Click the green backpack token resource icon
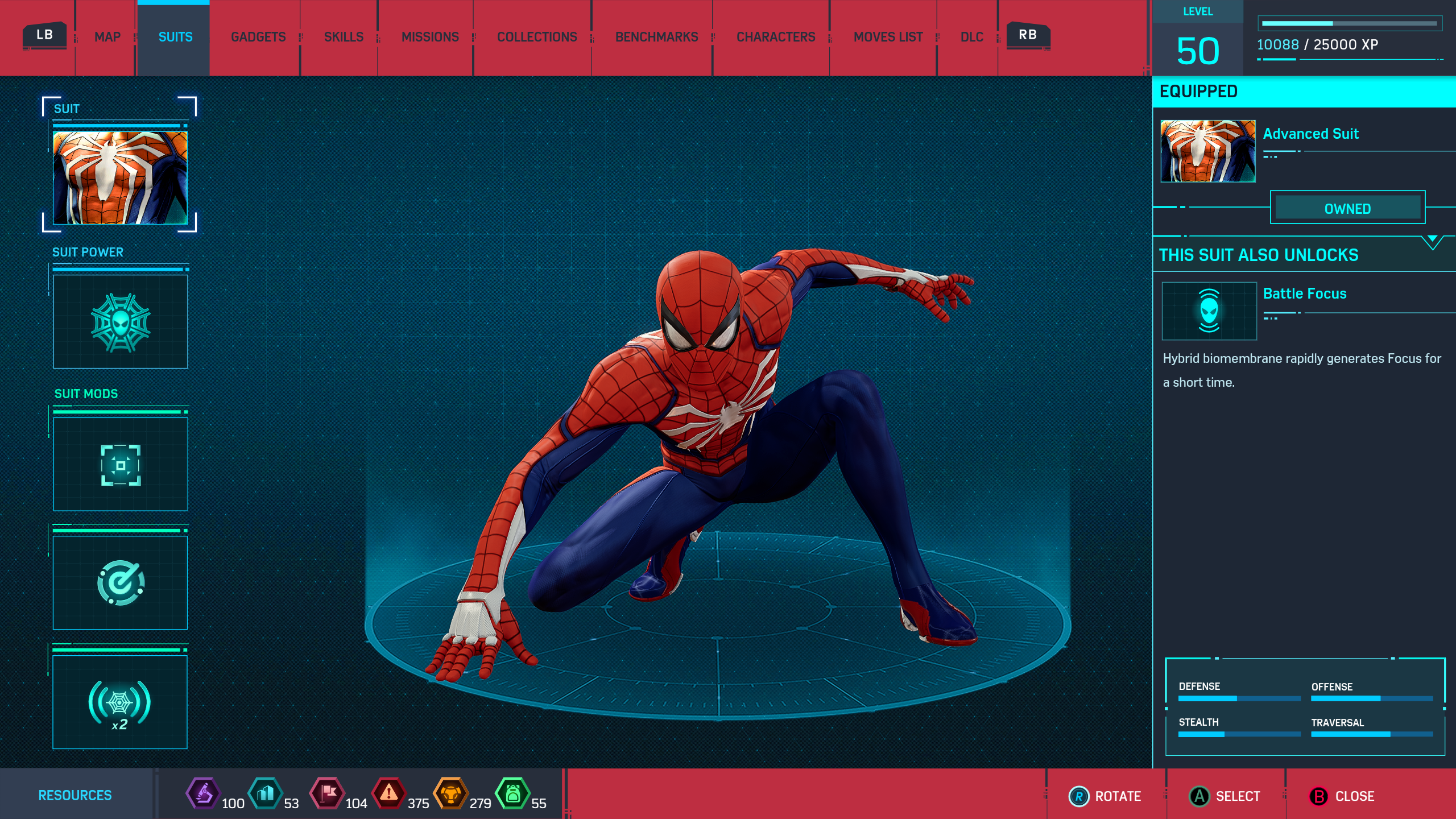The height and width of the screenshot is (819, 1456). [512, 793]
